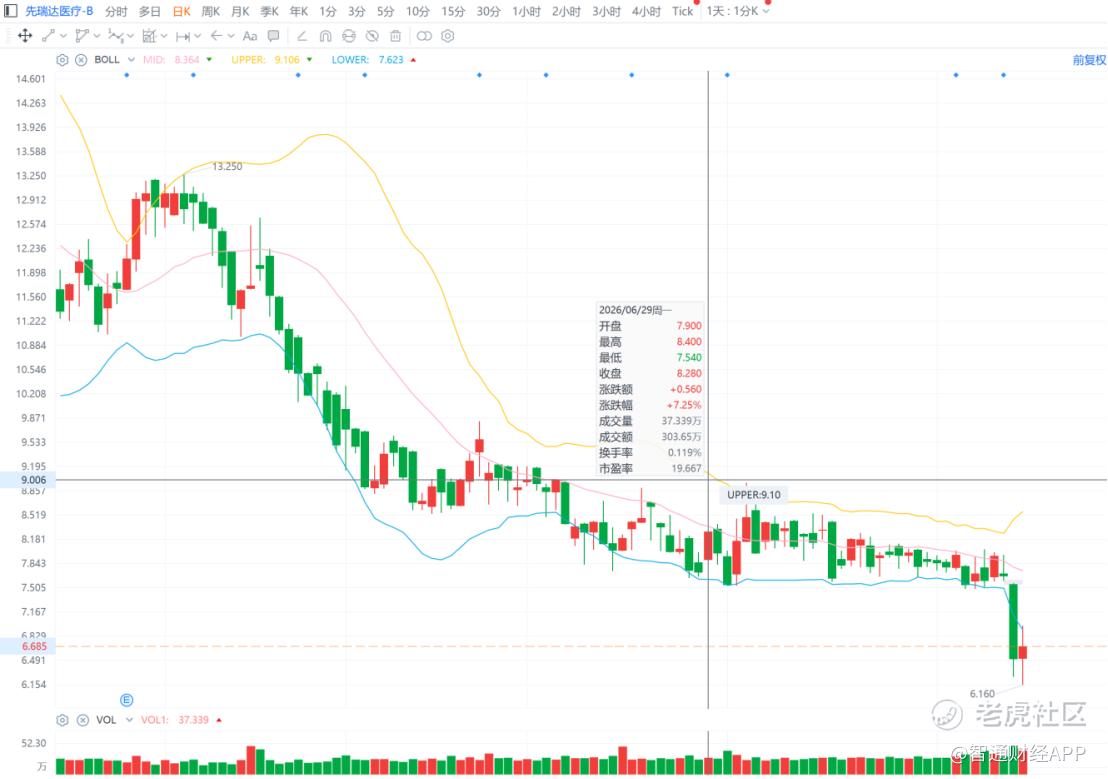Open wave tool dropdown arrow

(131, 36)
